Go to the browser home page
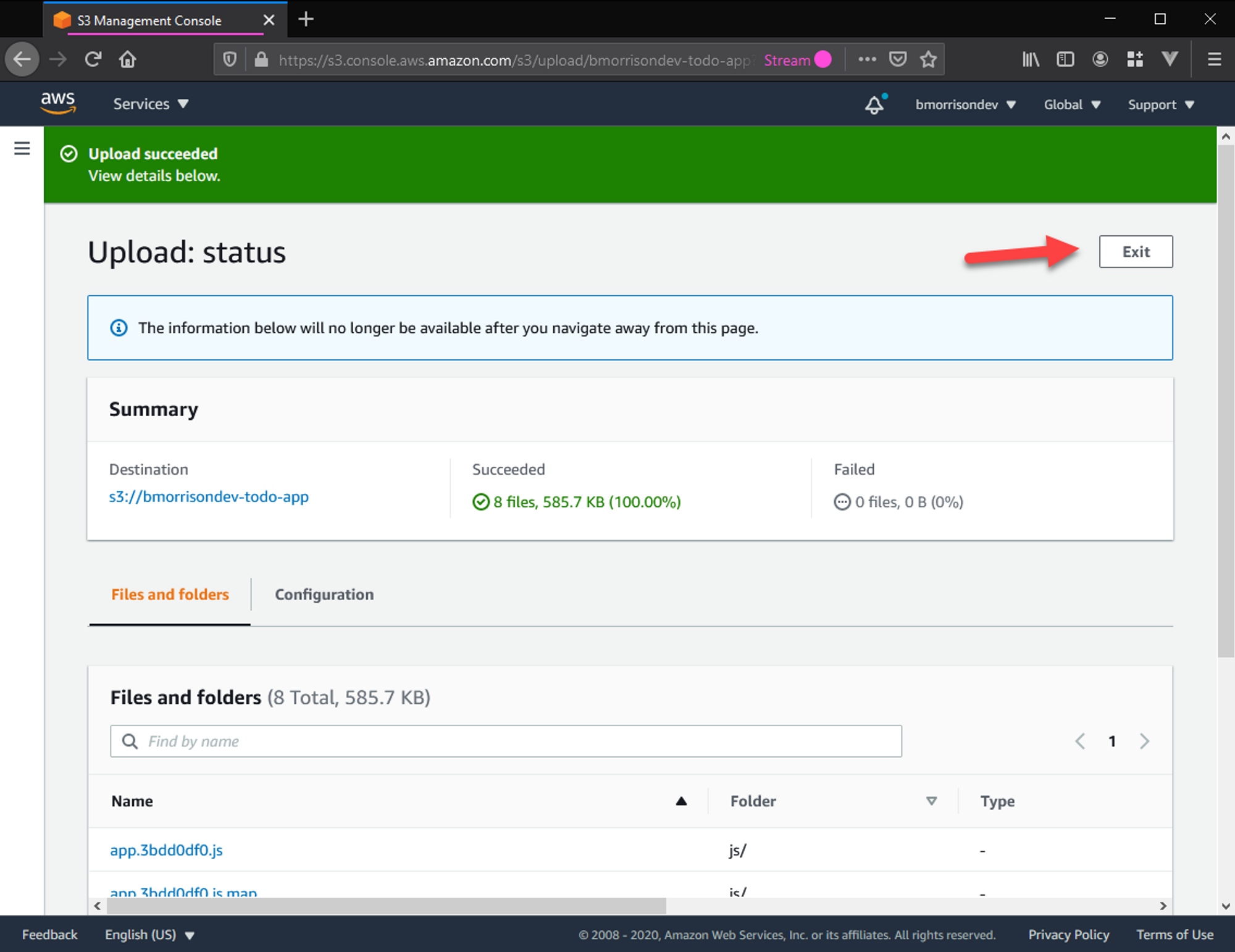Image resolution: width=1235 pixels, height=952 pixels. pyautogui.click(x=128, y=59)
